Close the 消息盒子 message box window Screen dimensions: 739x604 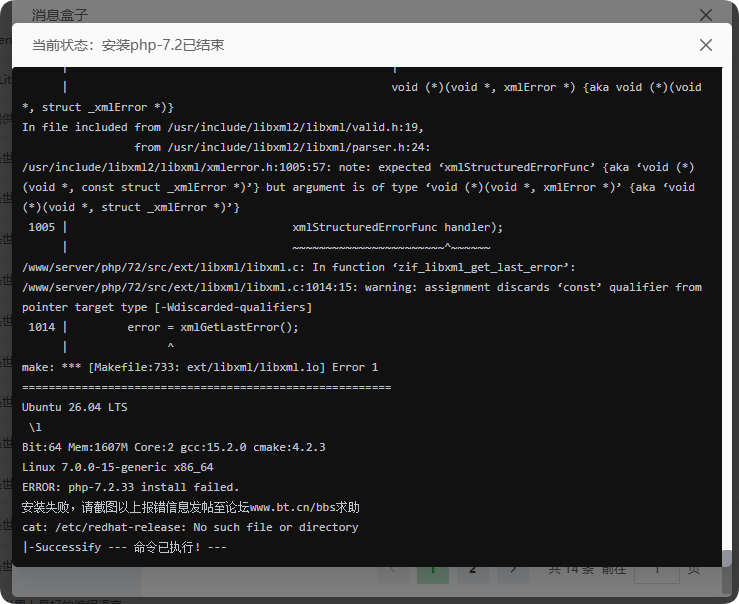click(706, 15)
